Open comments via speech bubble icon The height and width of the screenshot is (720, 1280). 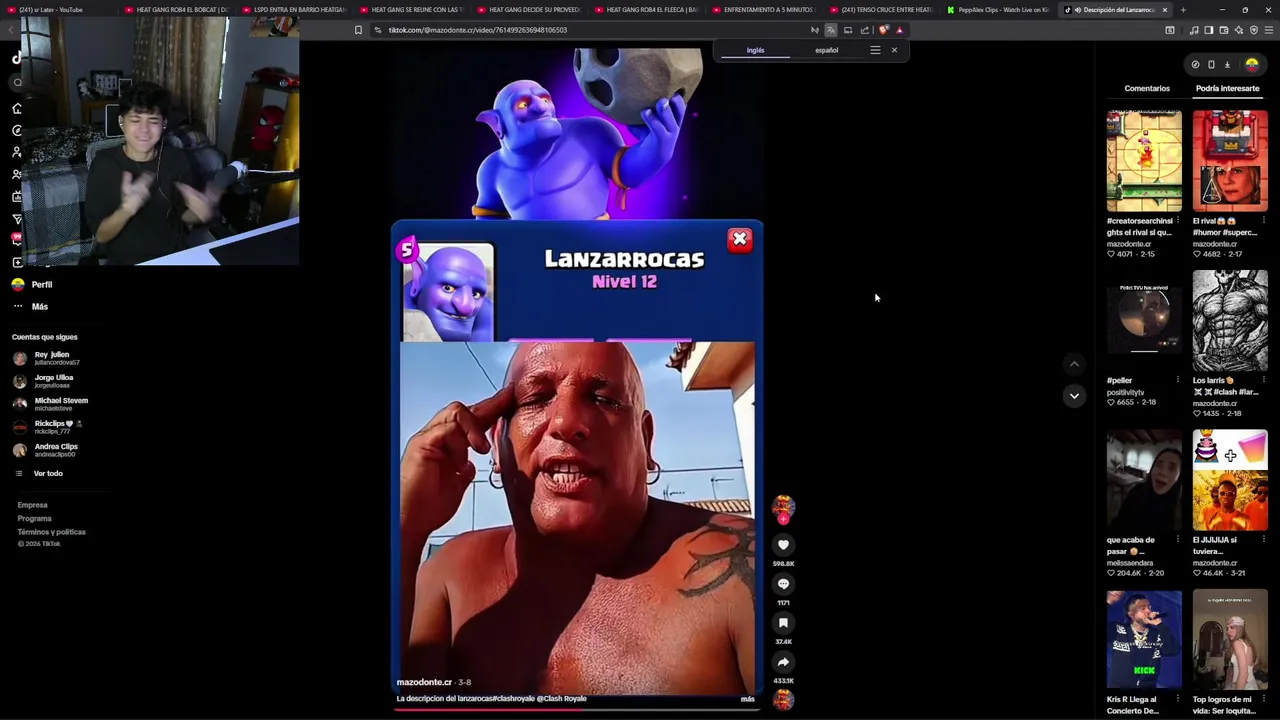(783, 584)
